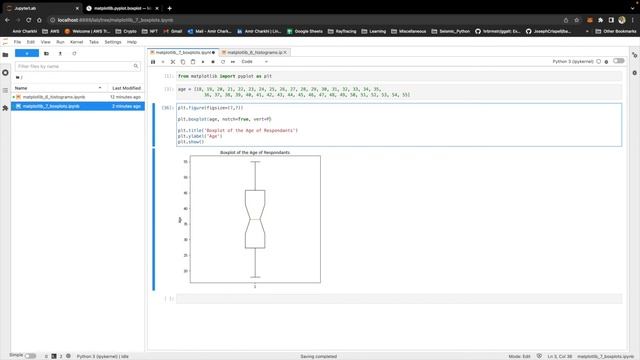Open the Running Terminals and Kernels panel

[x=5, y=73]
